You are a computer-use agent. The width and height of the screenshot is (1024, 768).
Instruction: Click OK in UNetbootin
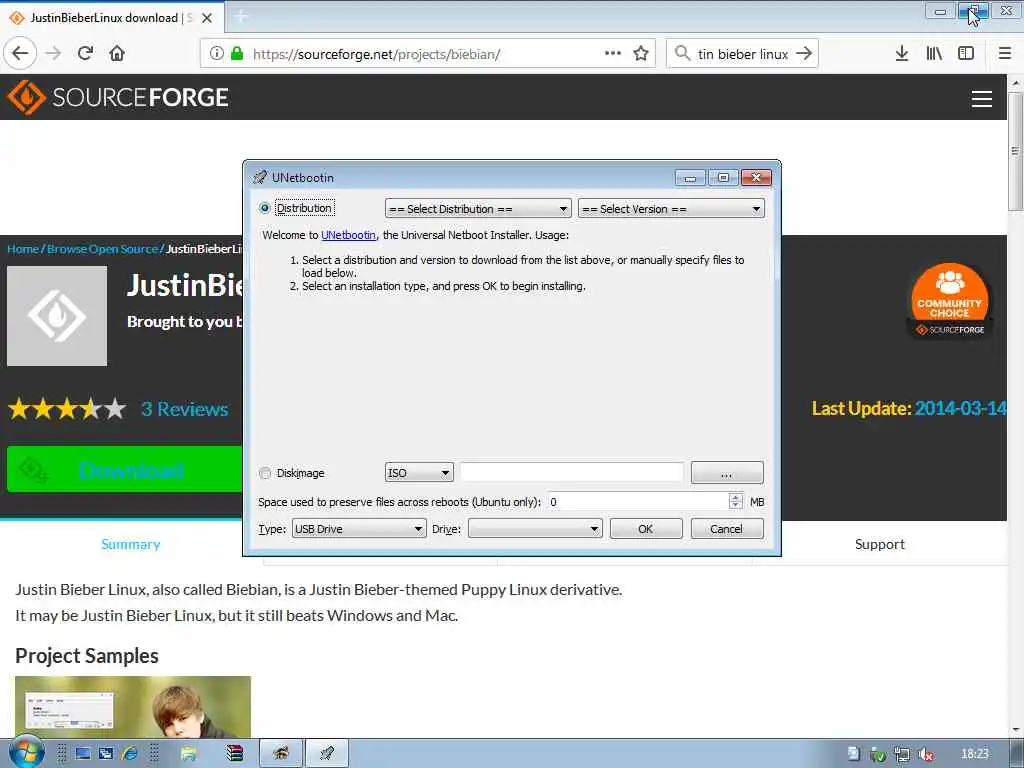click(646, 529)
